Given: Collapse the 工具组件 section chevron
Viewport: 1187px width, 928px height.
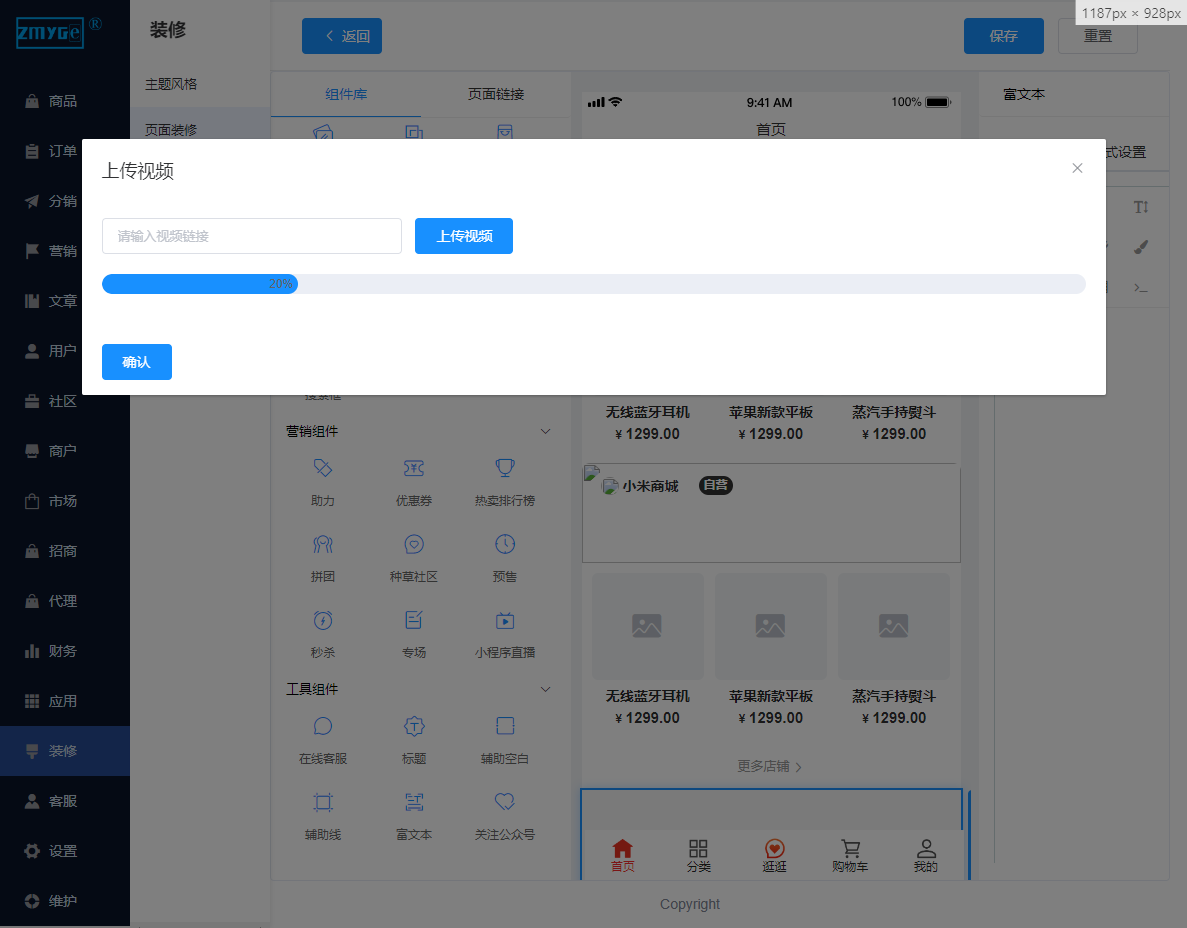Looking at the screenshot, I should pyautogui.click(x=545, y=690).
